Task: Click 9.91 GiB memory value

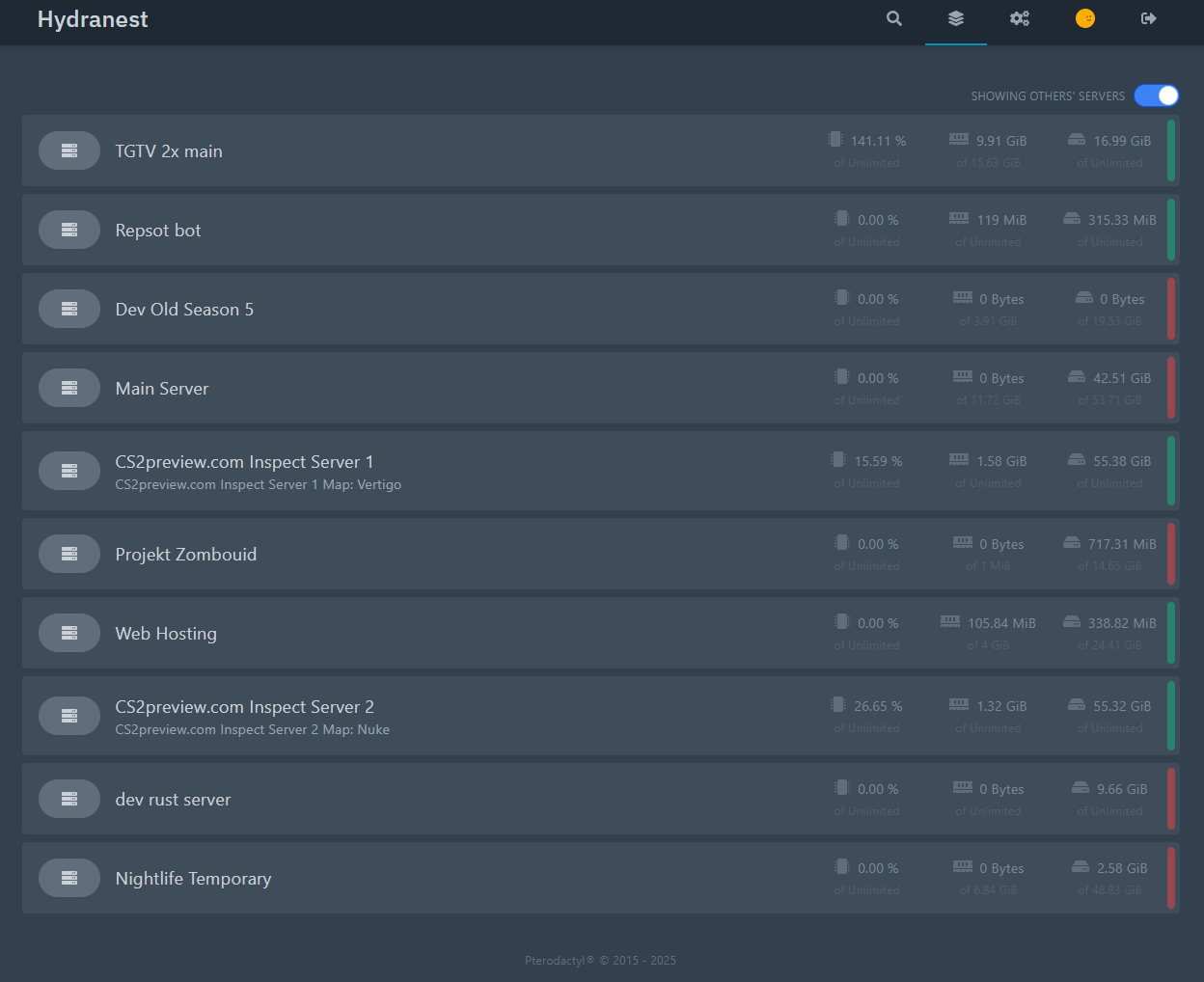Action: click(1001, 141)
